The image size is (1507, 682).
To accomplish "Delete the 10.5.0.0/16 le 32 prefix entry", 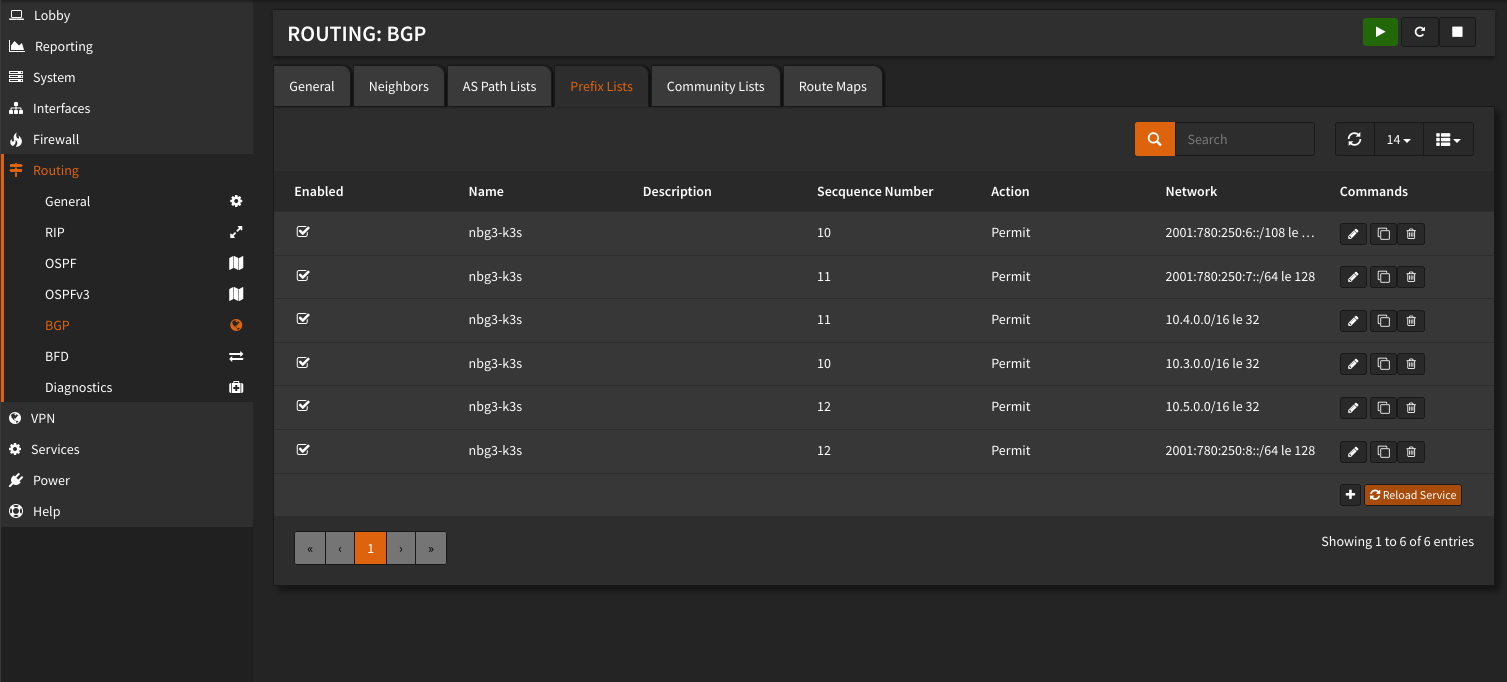I will 1411,408.
